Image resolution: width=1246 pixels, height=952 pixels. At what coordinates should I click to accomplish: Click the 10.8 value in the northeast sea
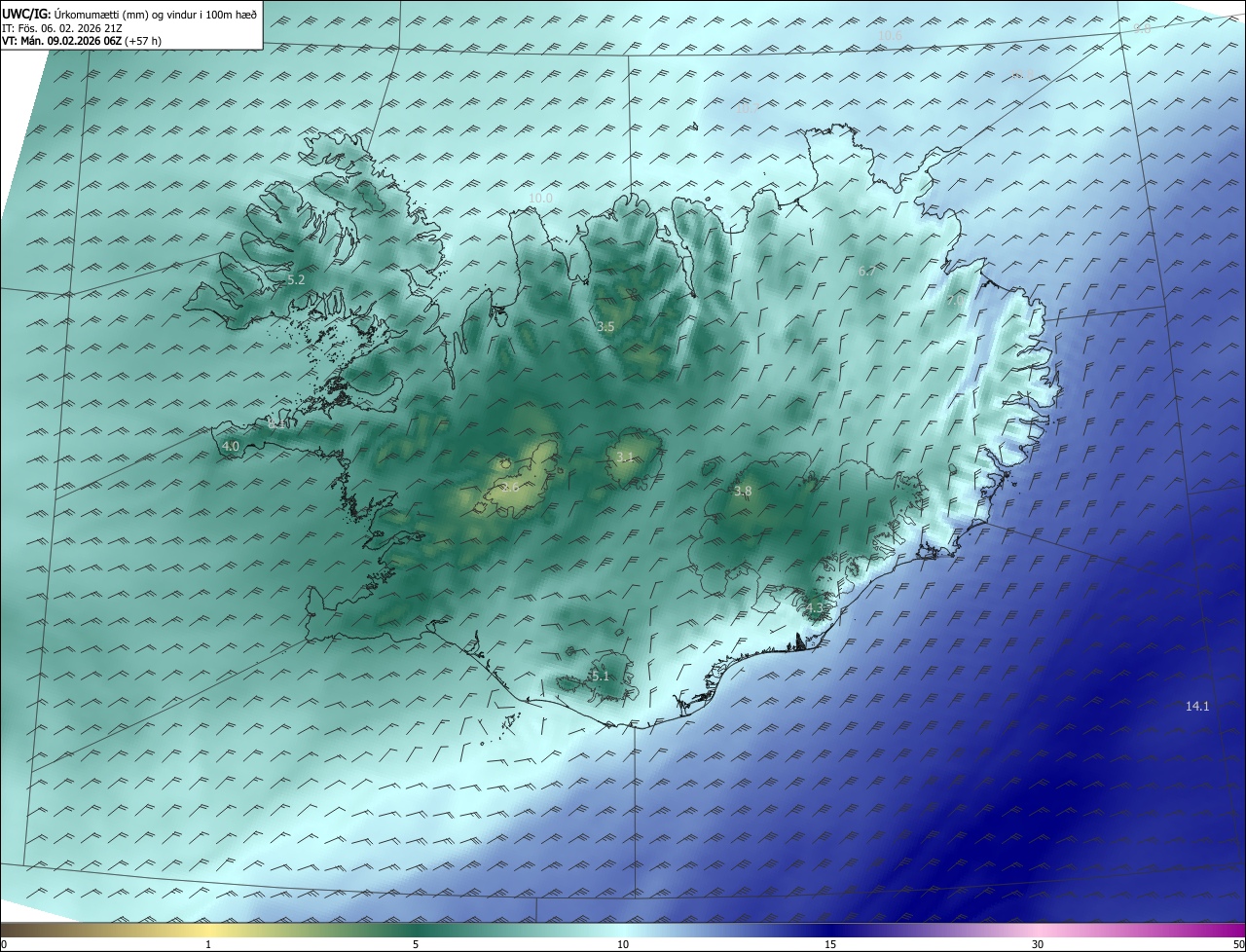(1021, 75)
